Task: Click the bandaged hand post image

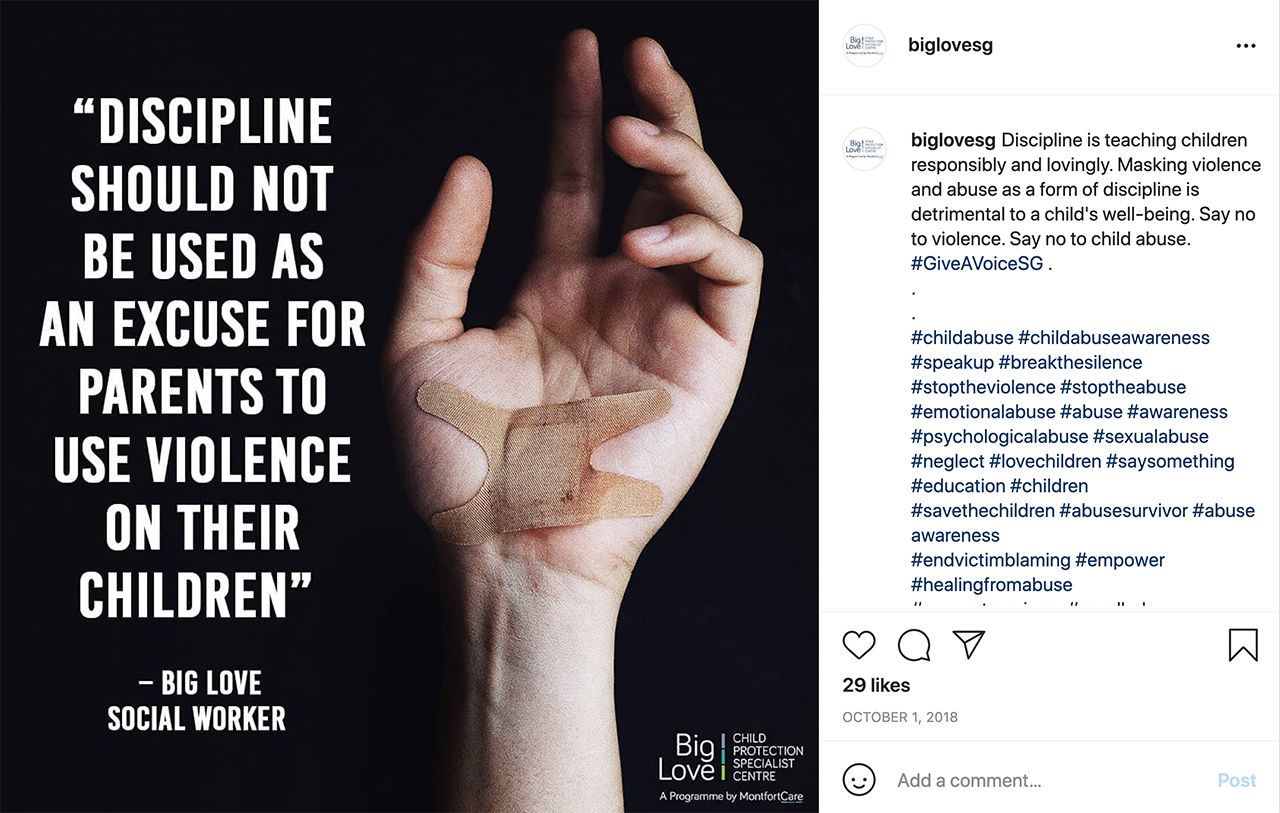Action: click(409, 406)
